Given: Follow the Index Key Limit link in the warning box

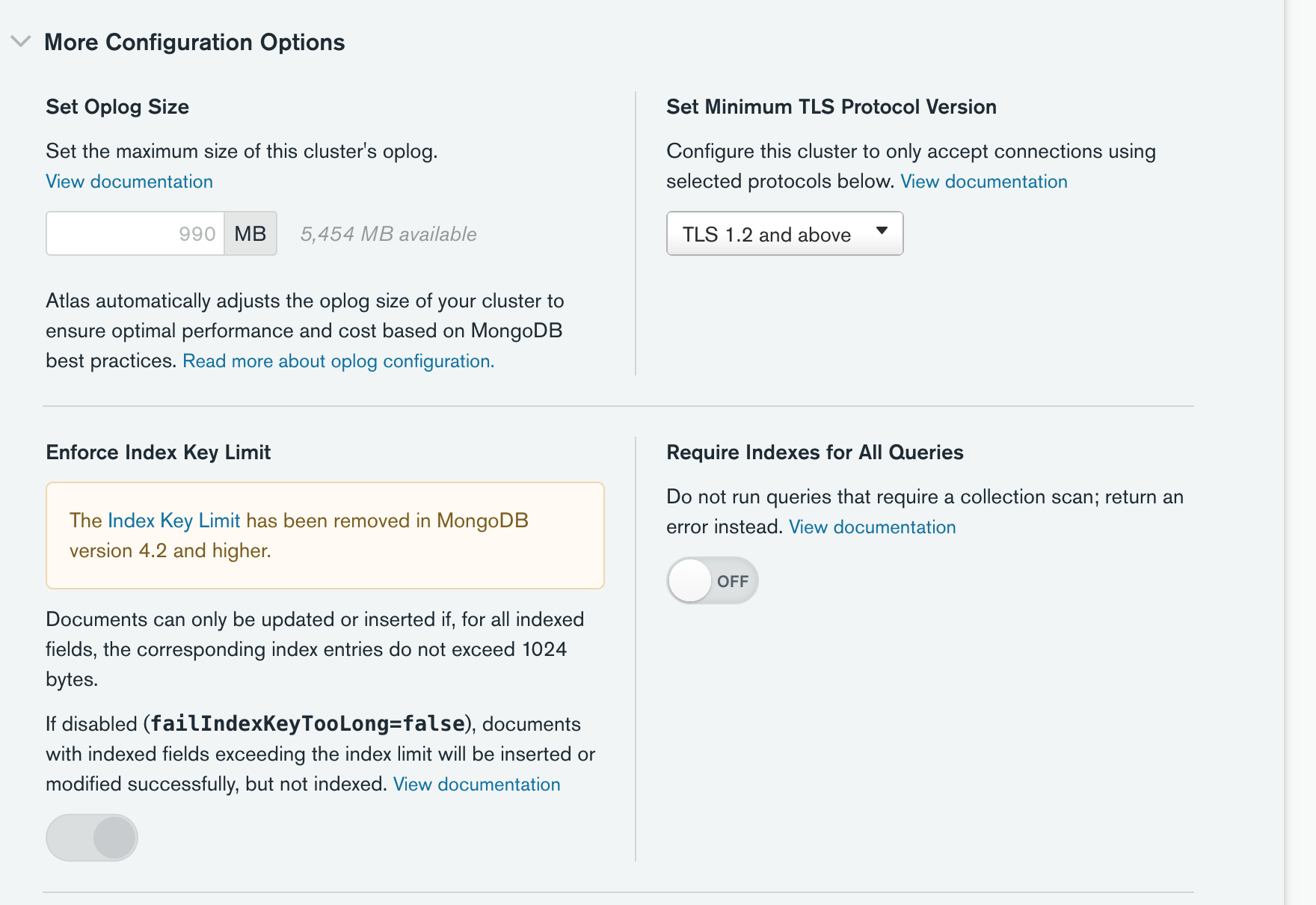Looking at the screenshot, I should 175,520.
